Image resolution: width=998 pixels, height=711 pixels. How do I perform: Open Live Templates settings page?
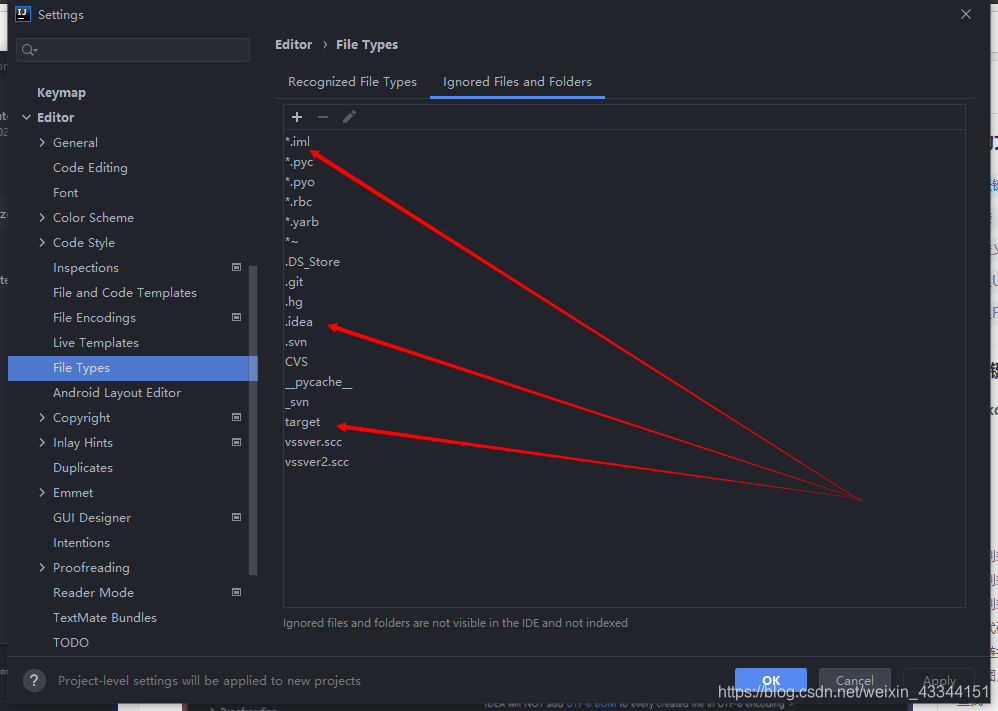(x=95, y=342)
